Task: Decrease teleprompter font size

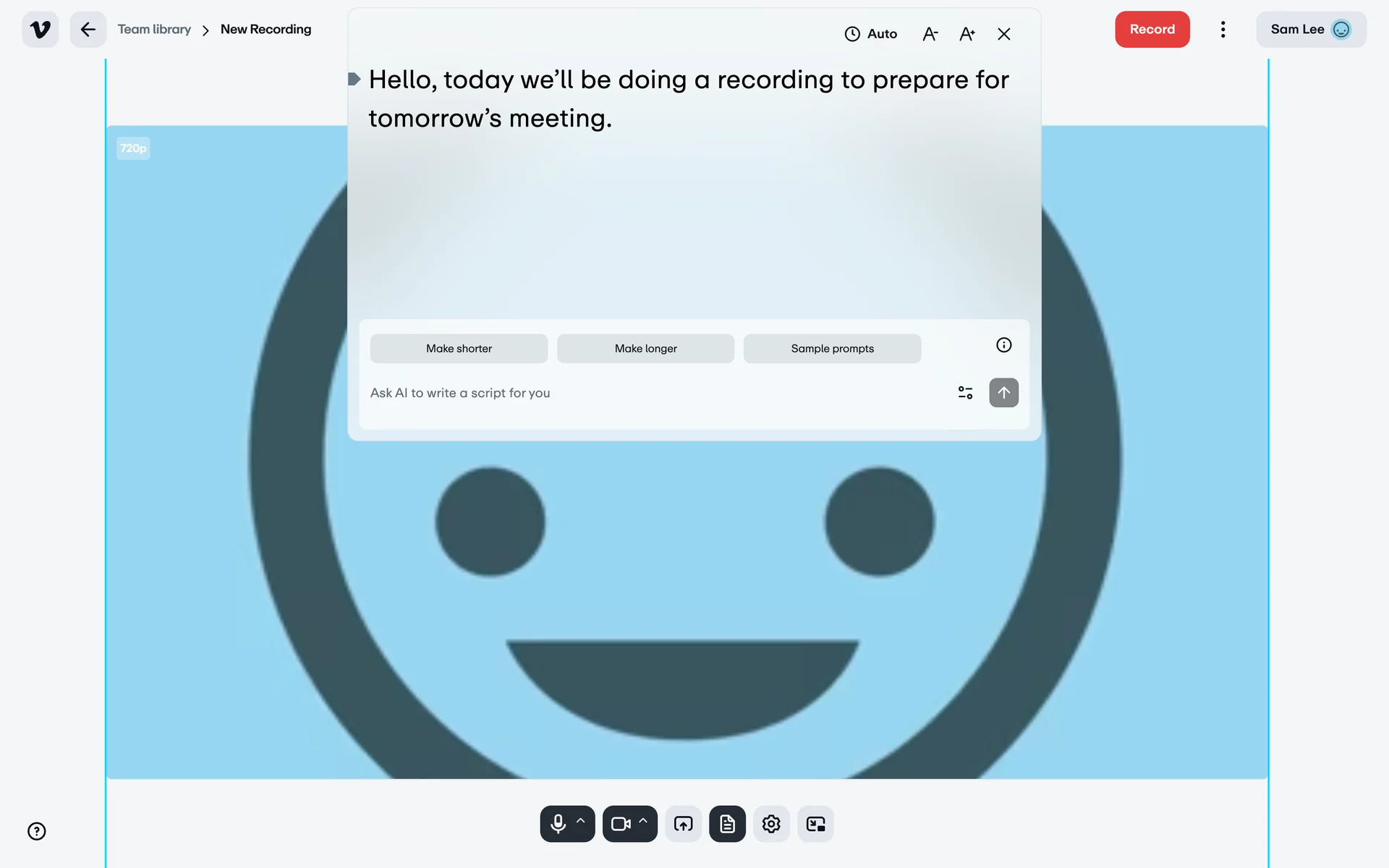Action: pos(930,34)
